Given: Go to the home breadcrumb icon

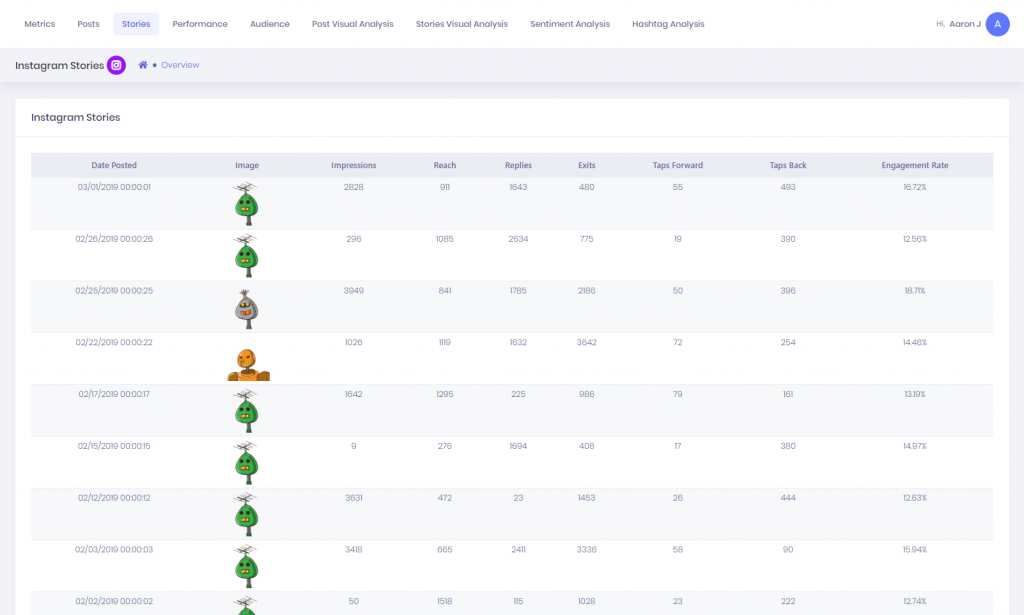Looking at the screenshot, I should point(142,65).
